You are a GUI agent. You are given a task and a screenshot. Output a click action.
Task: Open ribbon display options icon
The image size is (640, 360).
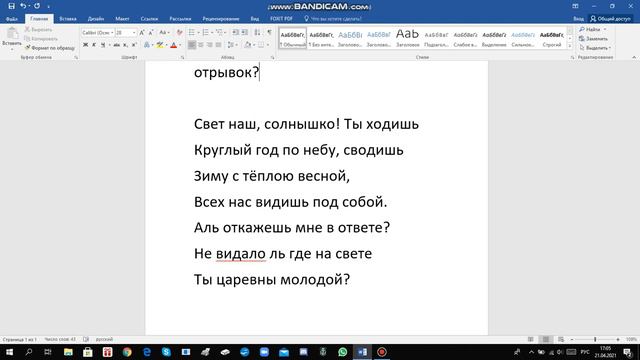pyautogui.click(x=575, y=6)
